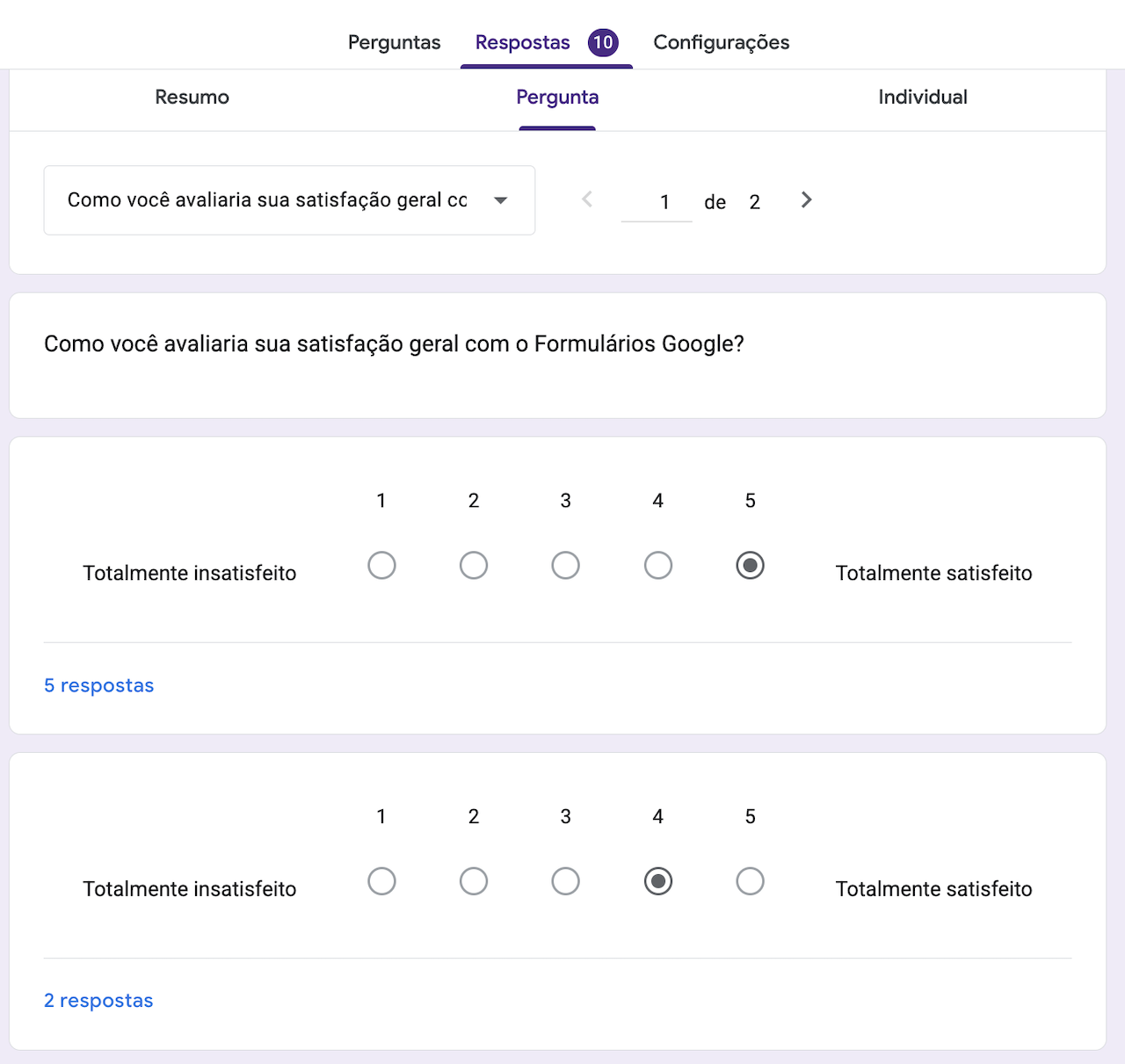Switch to the Resumo view
Viewport: 1125px width, 1064px height.
click(192, 98)
